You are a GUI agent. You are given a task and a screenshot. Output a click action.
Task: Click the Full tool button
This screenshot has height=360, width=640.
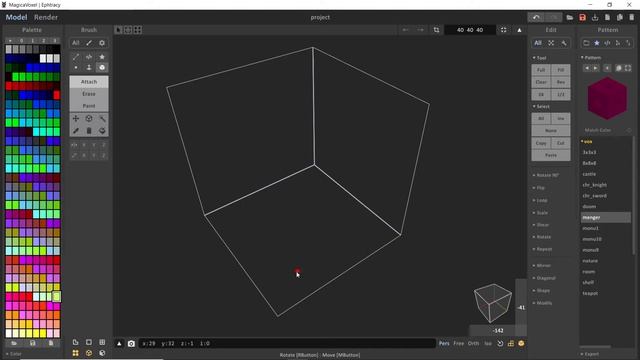click(x=541, y=70)
